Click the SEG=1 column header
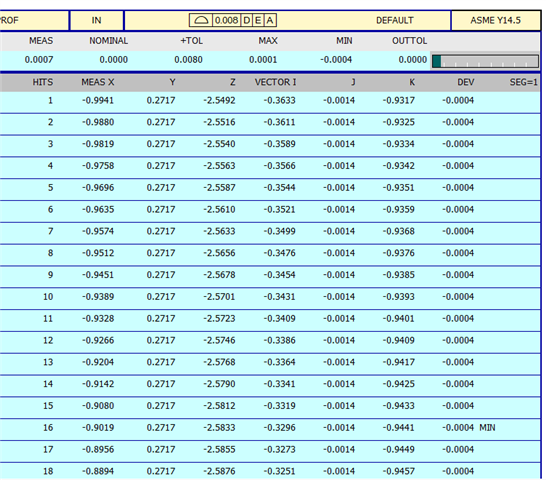The image size is (546, 480). tap(523, 82)
